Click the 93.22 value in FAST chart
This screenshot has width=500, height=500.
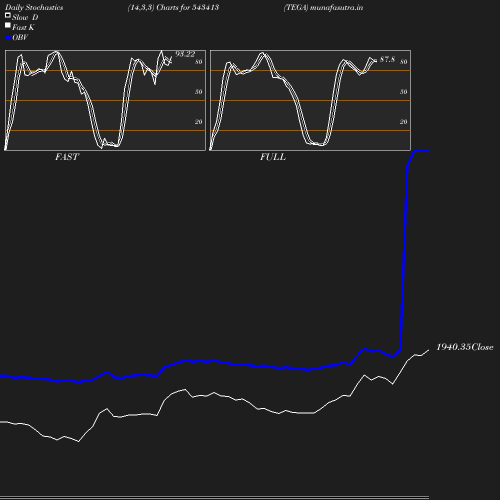185,54
